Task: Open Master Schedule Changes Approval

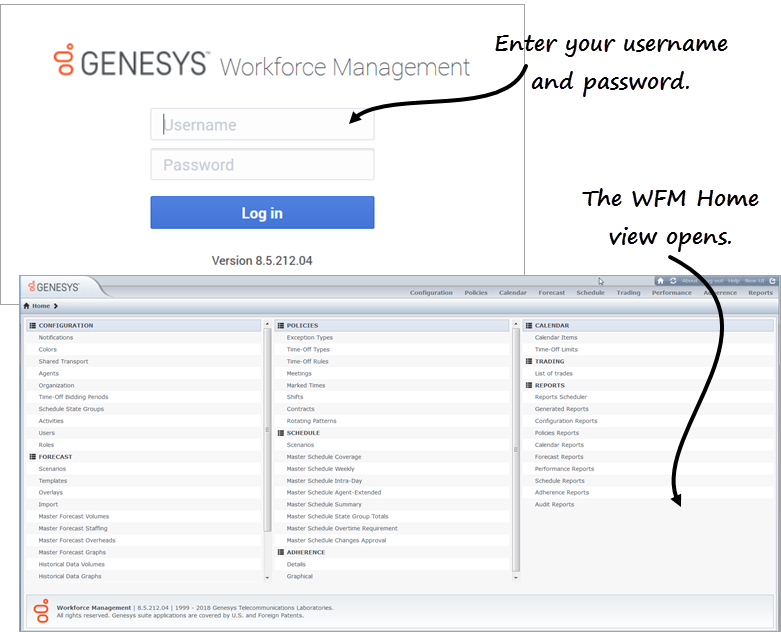Action: coord(336,540)
